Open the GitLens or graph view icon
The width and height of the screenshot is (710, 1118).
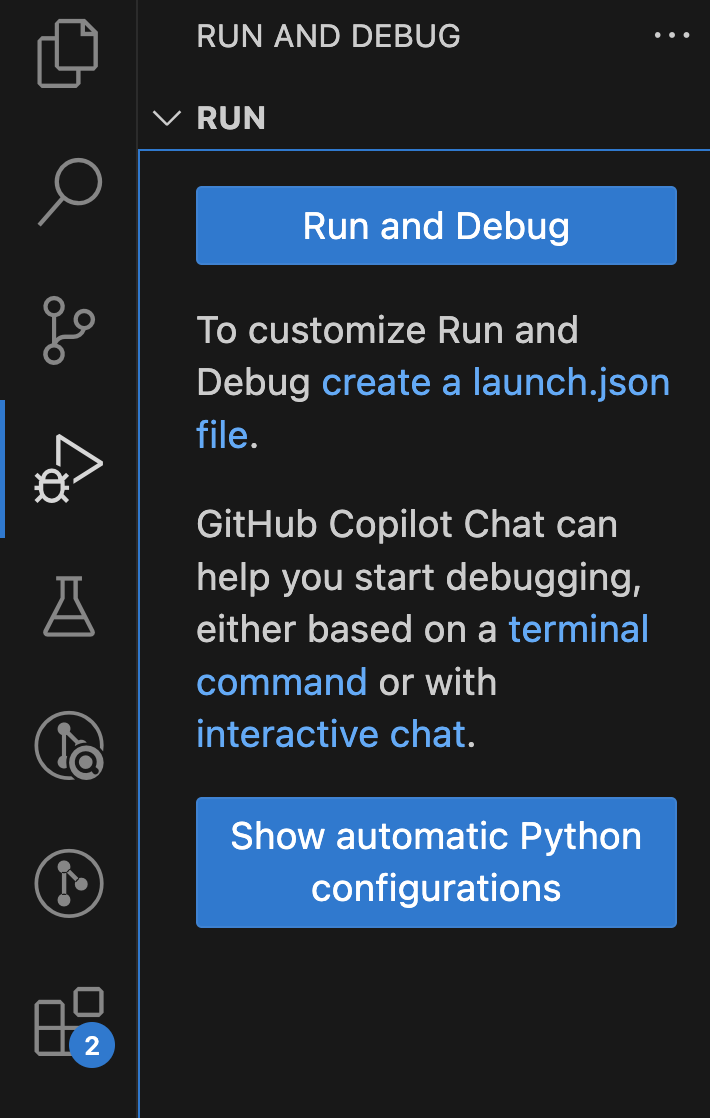point(68,883)
